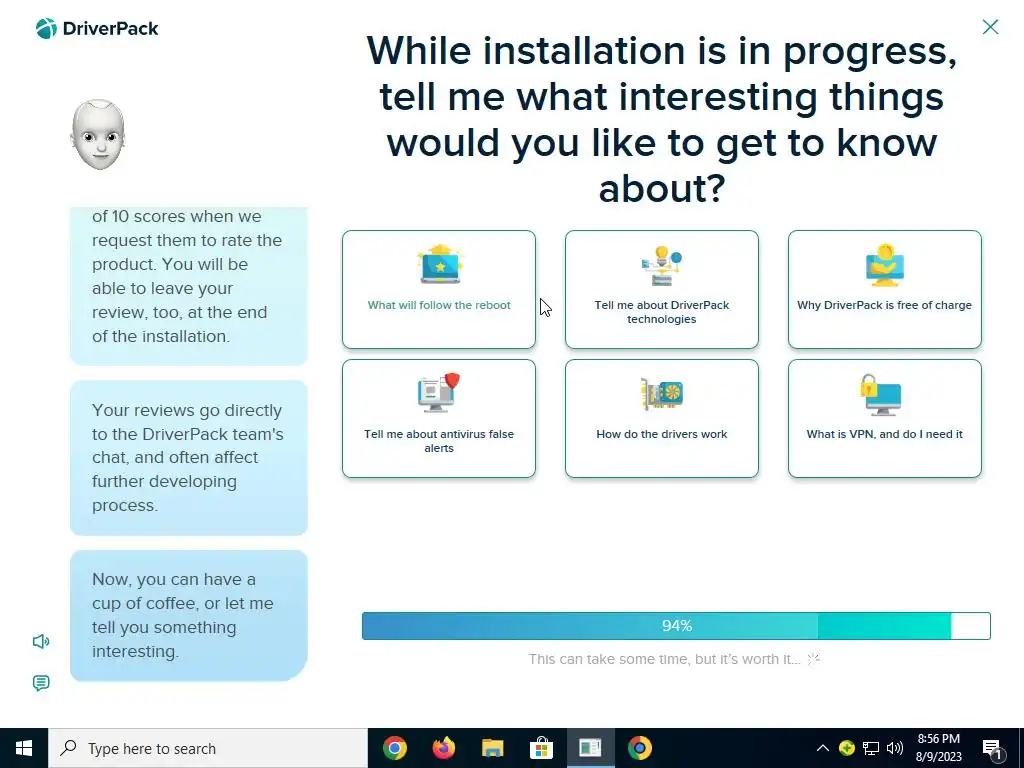
Task: Open Firefox from the taskbar
Action: coord(444,748)
